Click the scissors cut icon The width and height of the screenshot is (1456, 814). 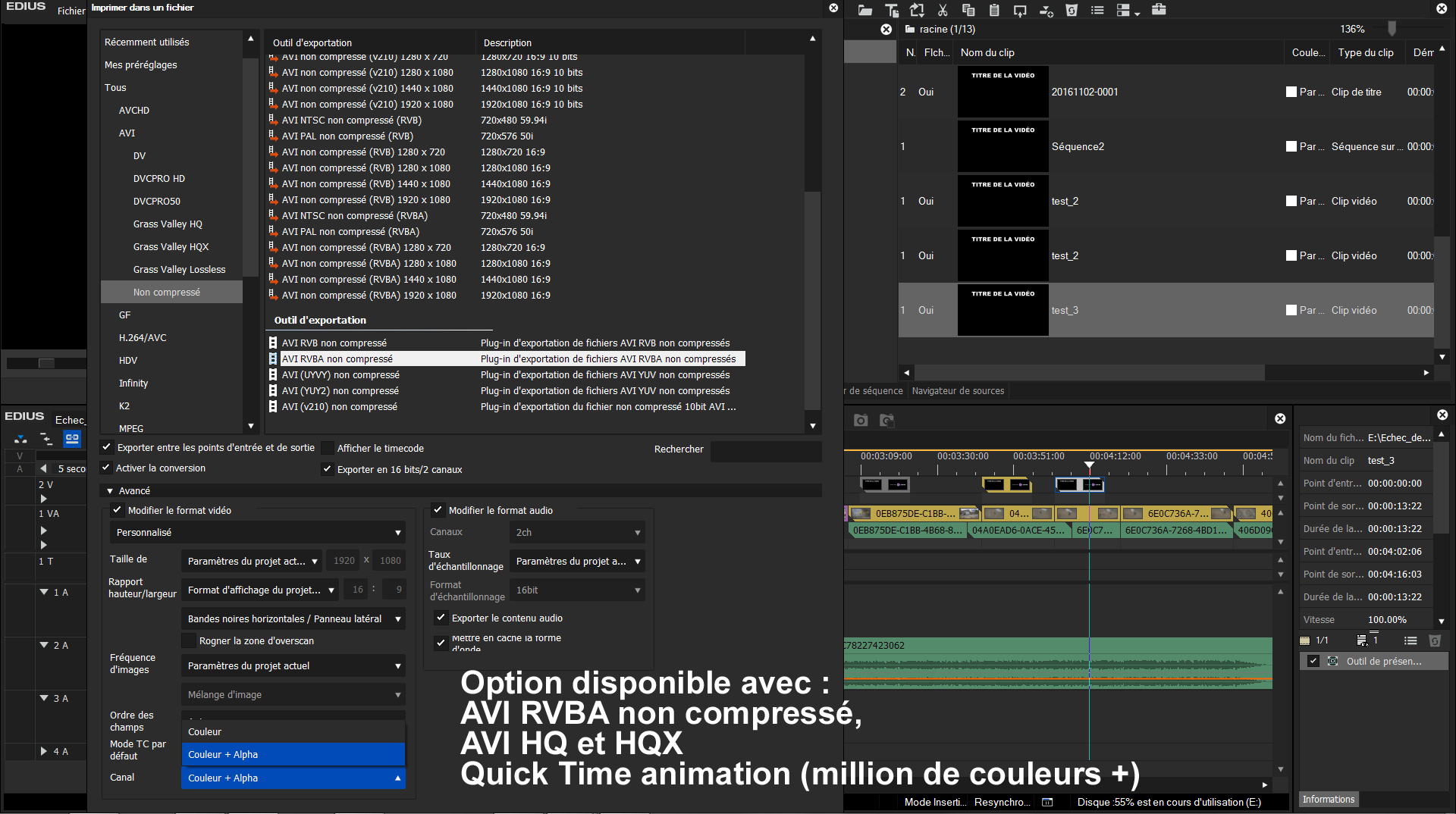coord(943,10)
